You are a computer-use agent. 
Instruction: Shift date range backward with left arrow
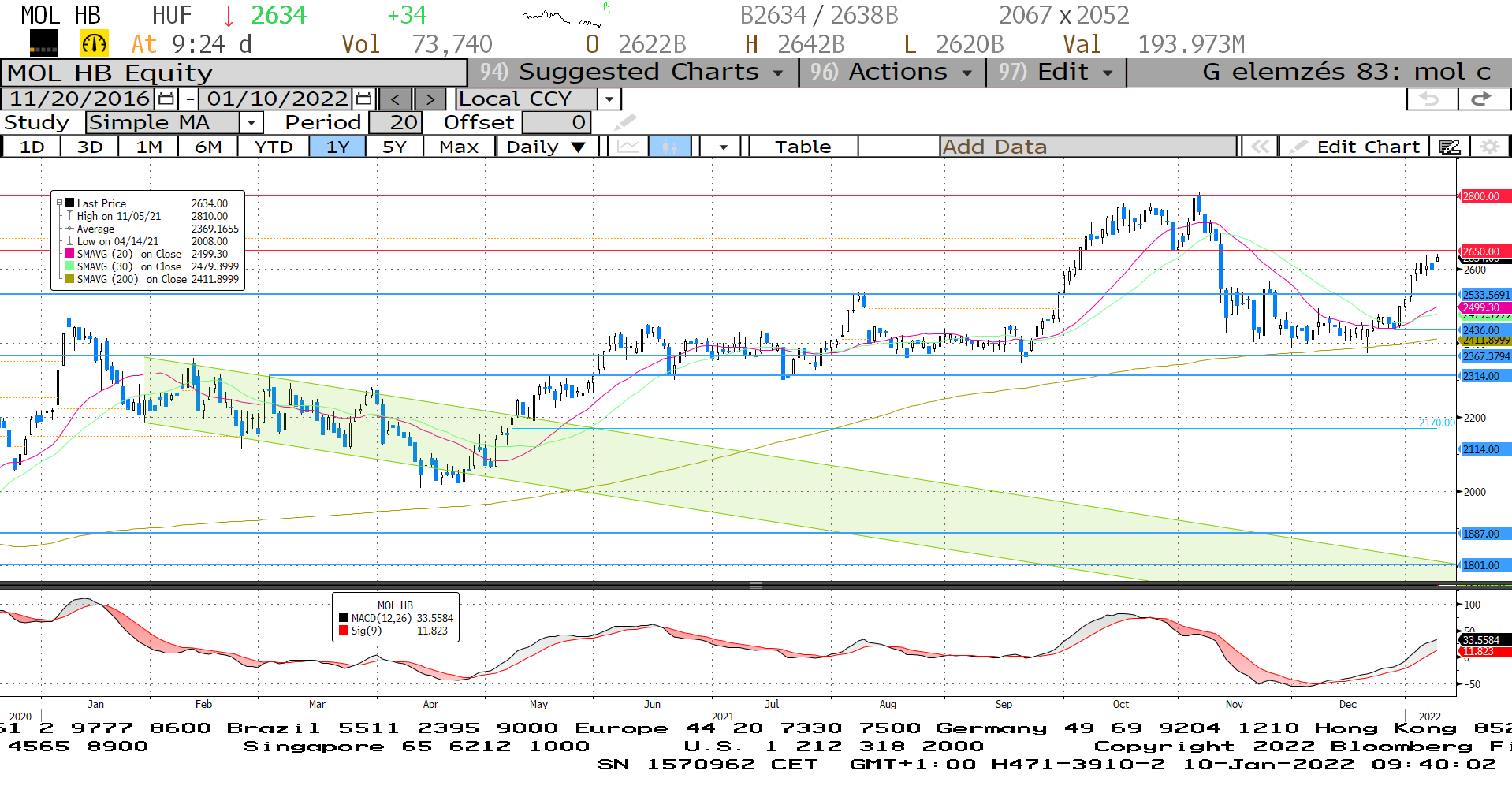click(x=395, y=99)
